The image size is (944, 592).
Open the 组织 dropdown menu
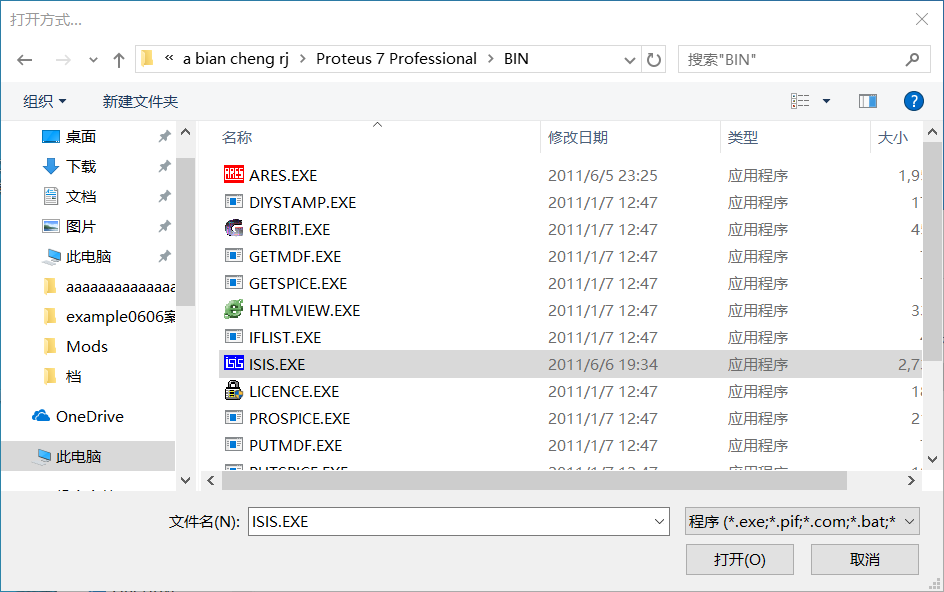45,101
